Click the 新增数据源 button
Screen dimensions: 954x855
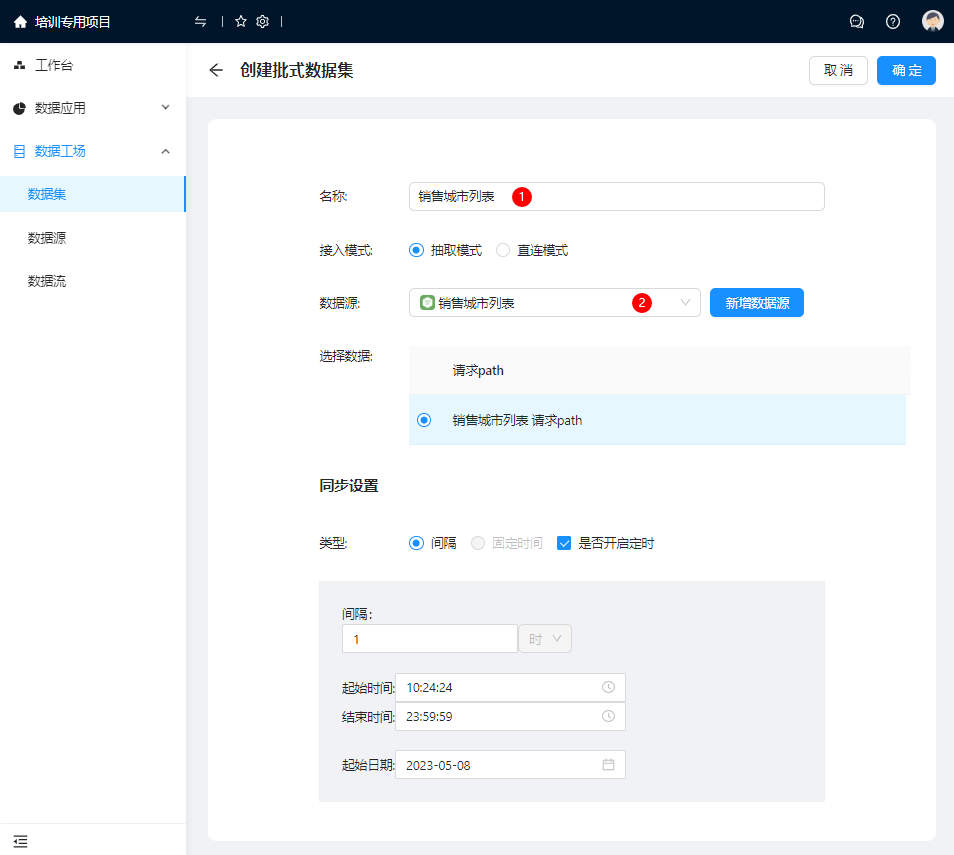[x=756, y=303]
